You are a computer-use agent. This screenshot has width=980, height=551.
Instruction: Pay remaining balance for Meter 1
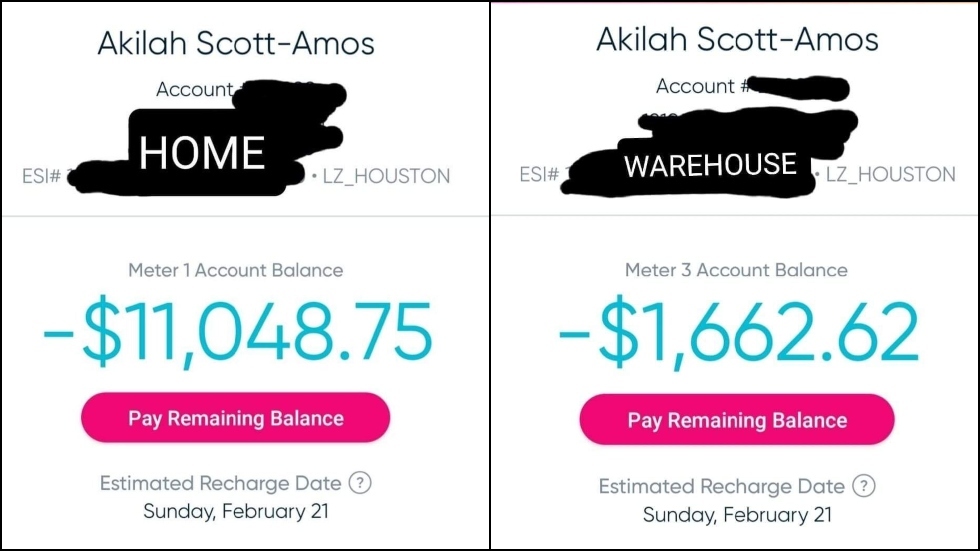(x=236, y=418)
